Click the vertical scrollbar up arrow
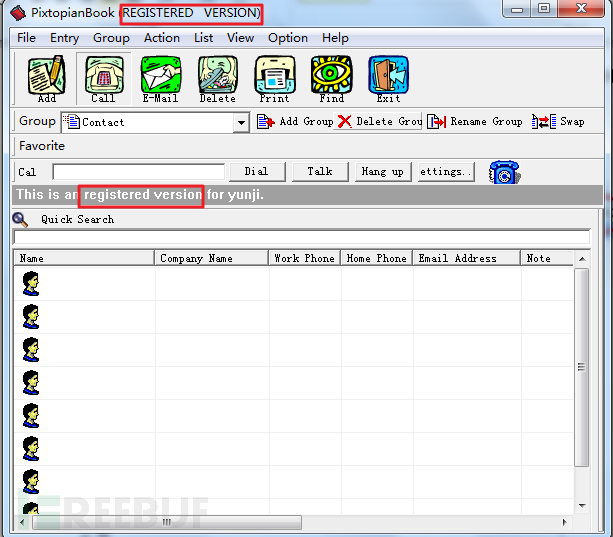Viewport: 613px width, 537px height. coord(582,259)
